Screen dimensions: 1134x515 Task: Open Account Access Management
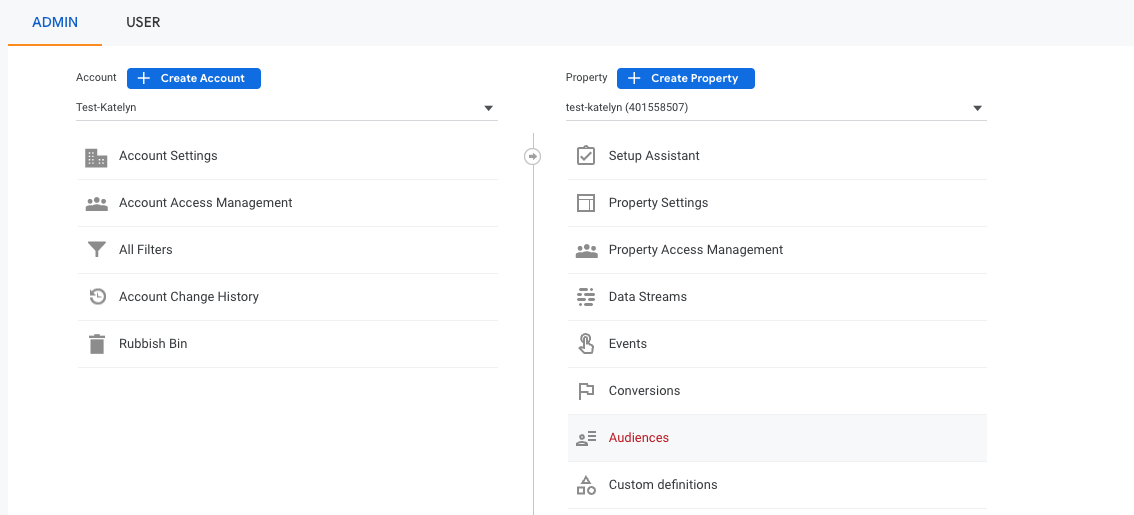(288, 203)
